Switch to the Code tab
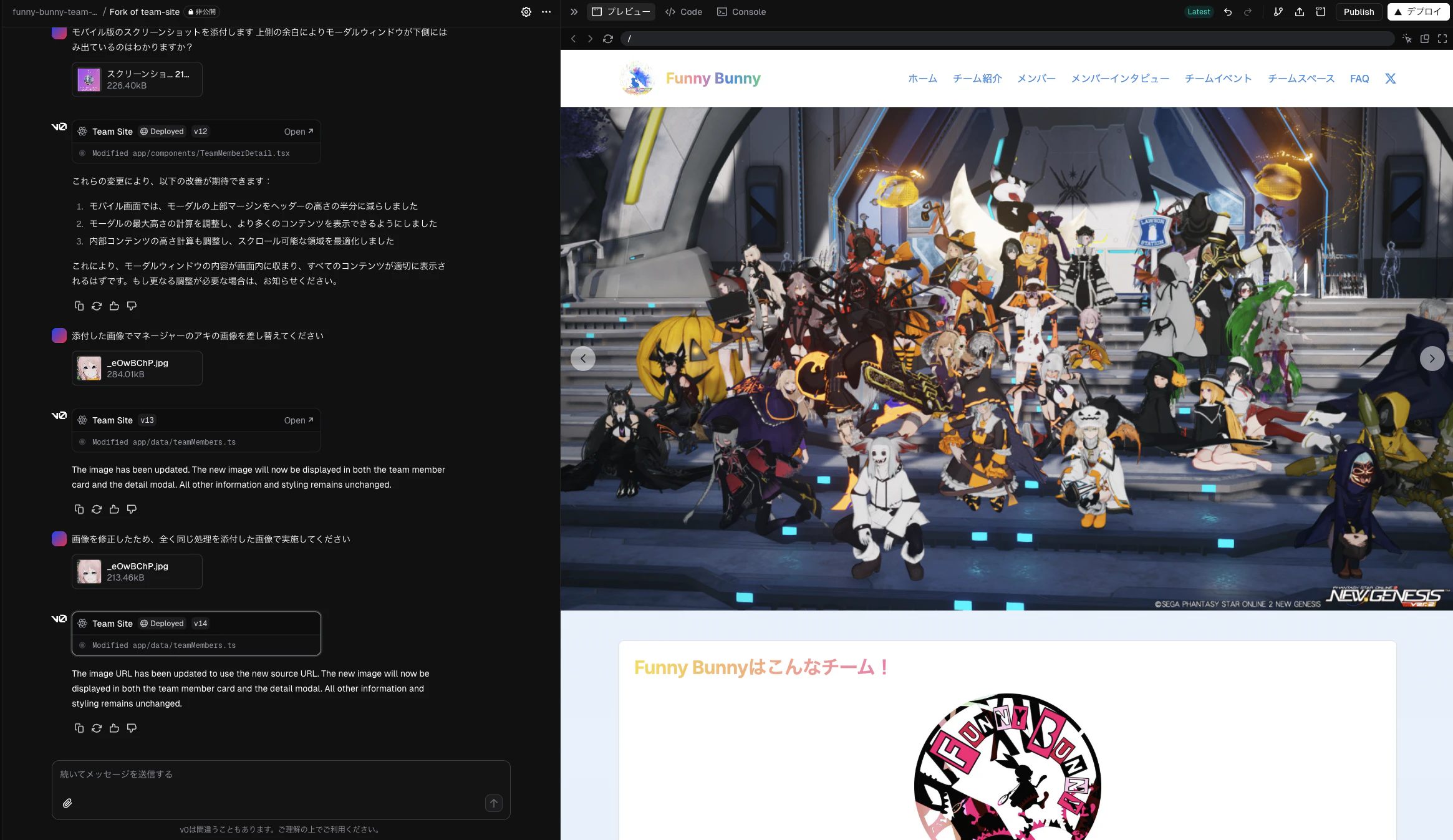Screen dimensions: 1453x840 [684, 12]
